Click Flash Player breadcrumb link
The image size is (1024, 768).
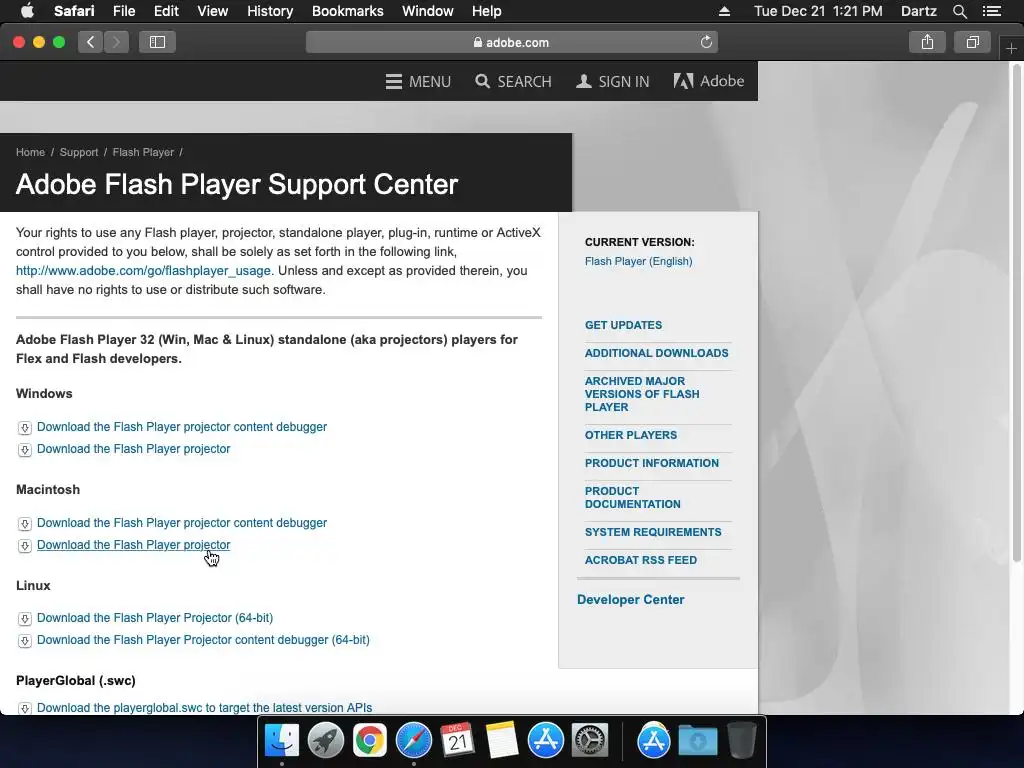[143, 152]
